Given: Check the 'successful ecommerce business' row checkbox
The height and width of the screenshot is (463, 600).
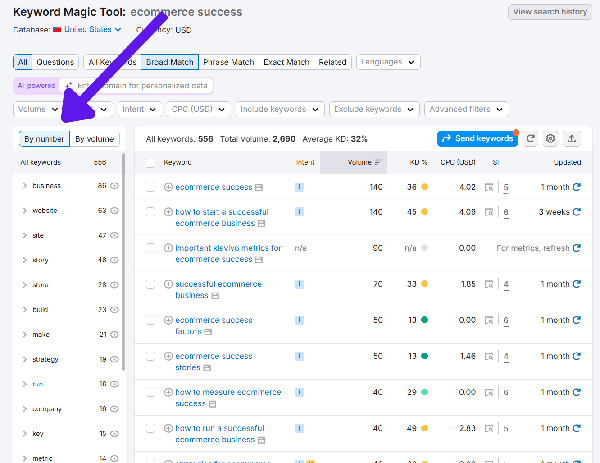Looking at the screenshot, I should [x=150, y=284].
